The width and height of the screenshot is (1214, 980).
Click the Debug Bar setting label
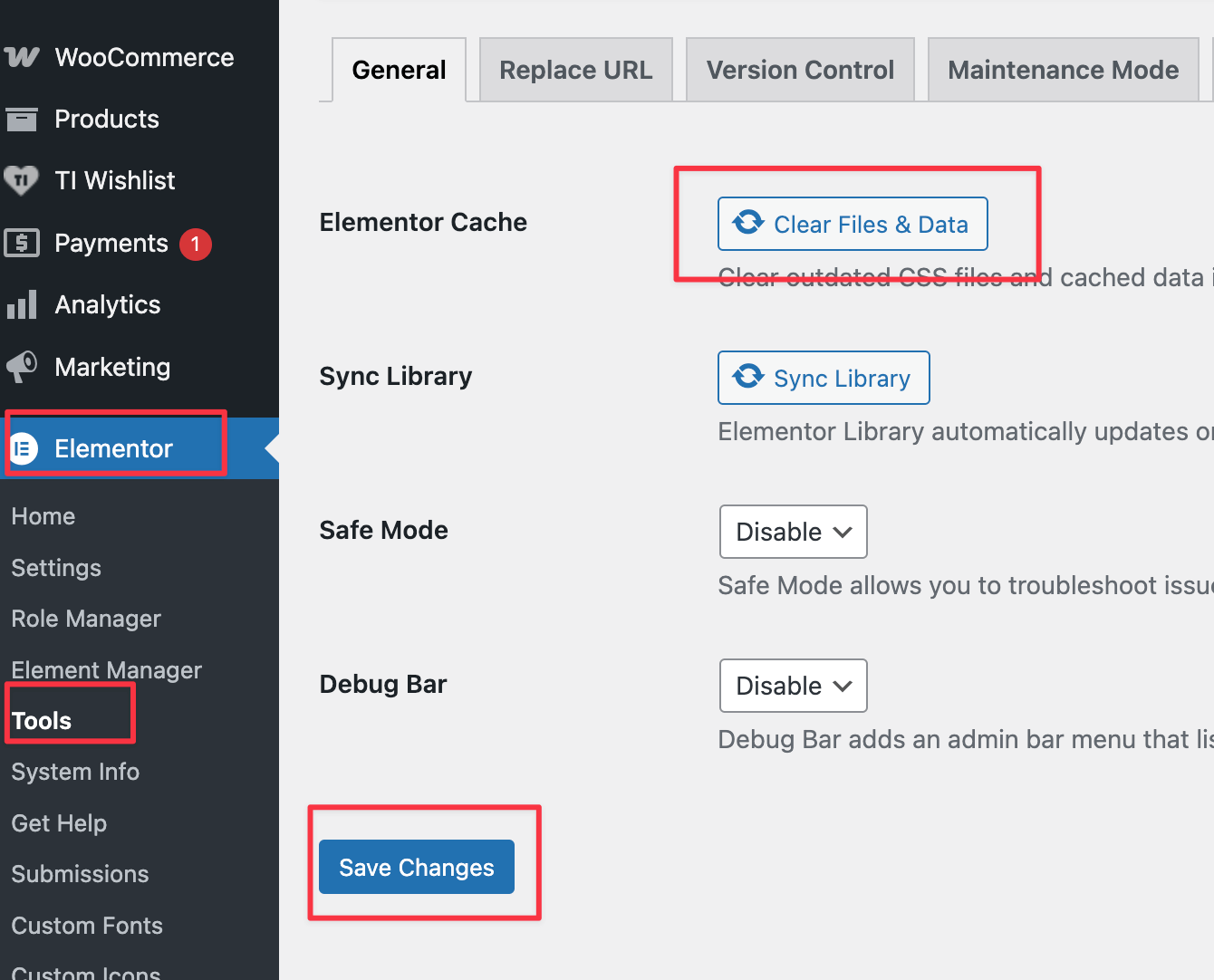383,684
